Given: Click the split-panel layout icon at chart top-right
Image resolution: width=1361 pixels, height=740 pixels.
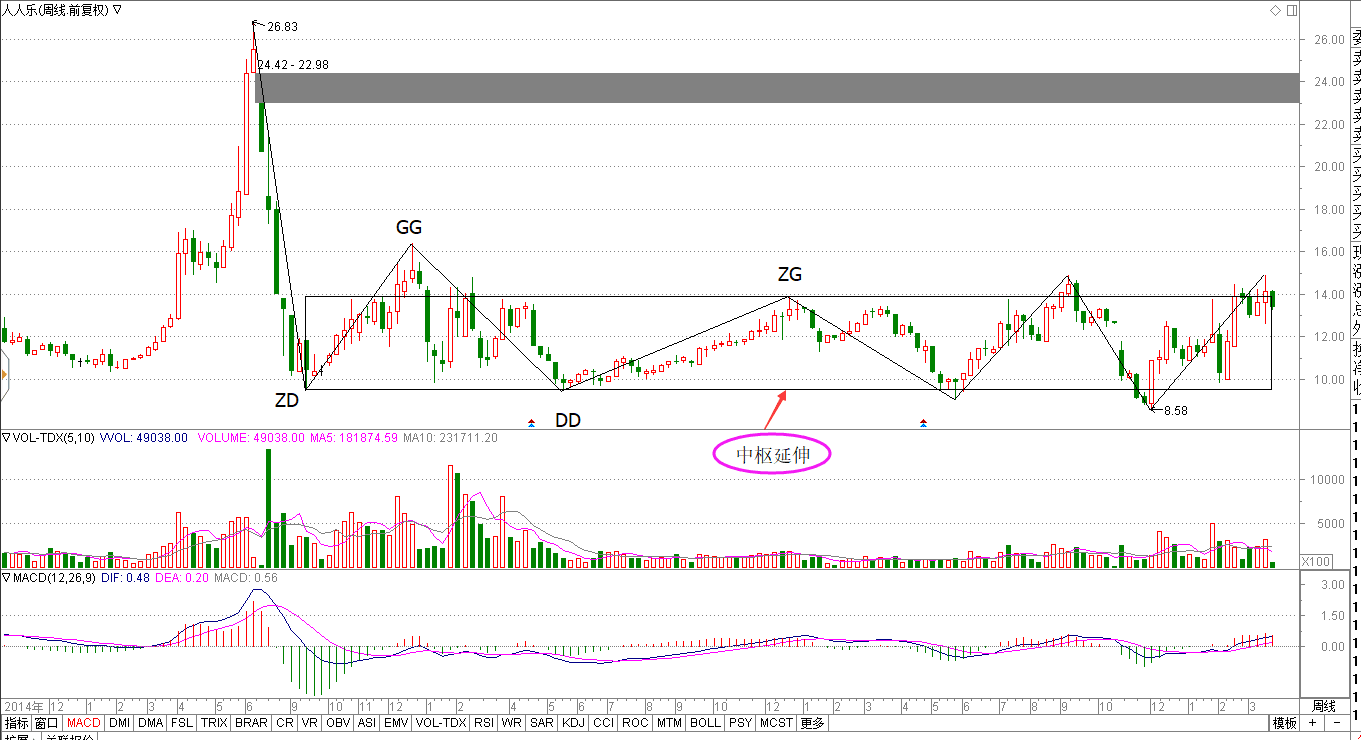Looking at the screenshot, I should point(1291,10).
